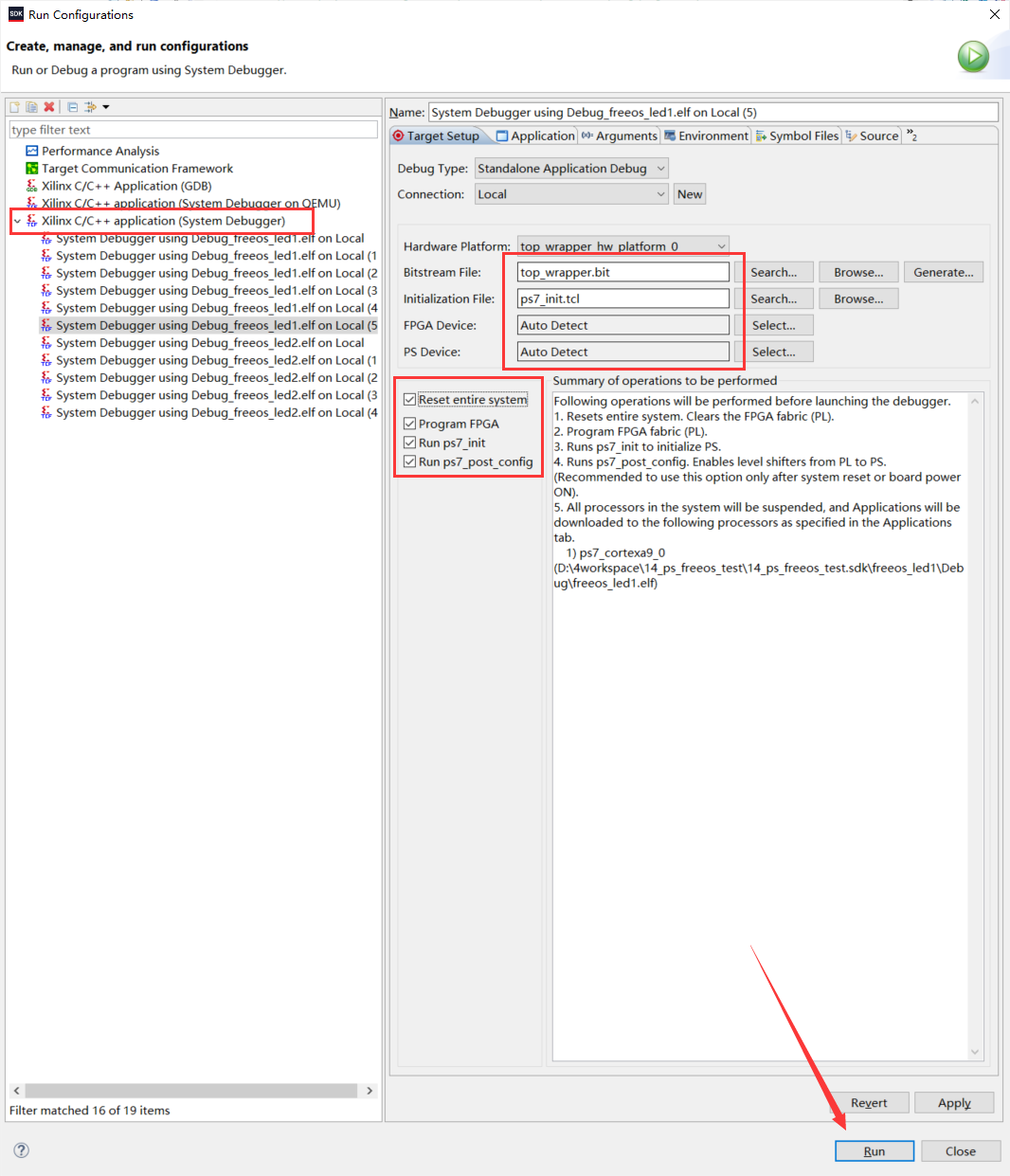Click the Duplicate launch configuration icon
This screenshot has height=1176, width=1010.
point(31,107)
